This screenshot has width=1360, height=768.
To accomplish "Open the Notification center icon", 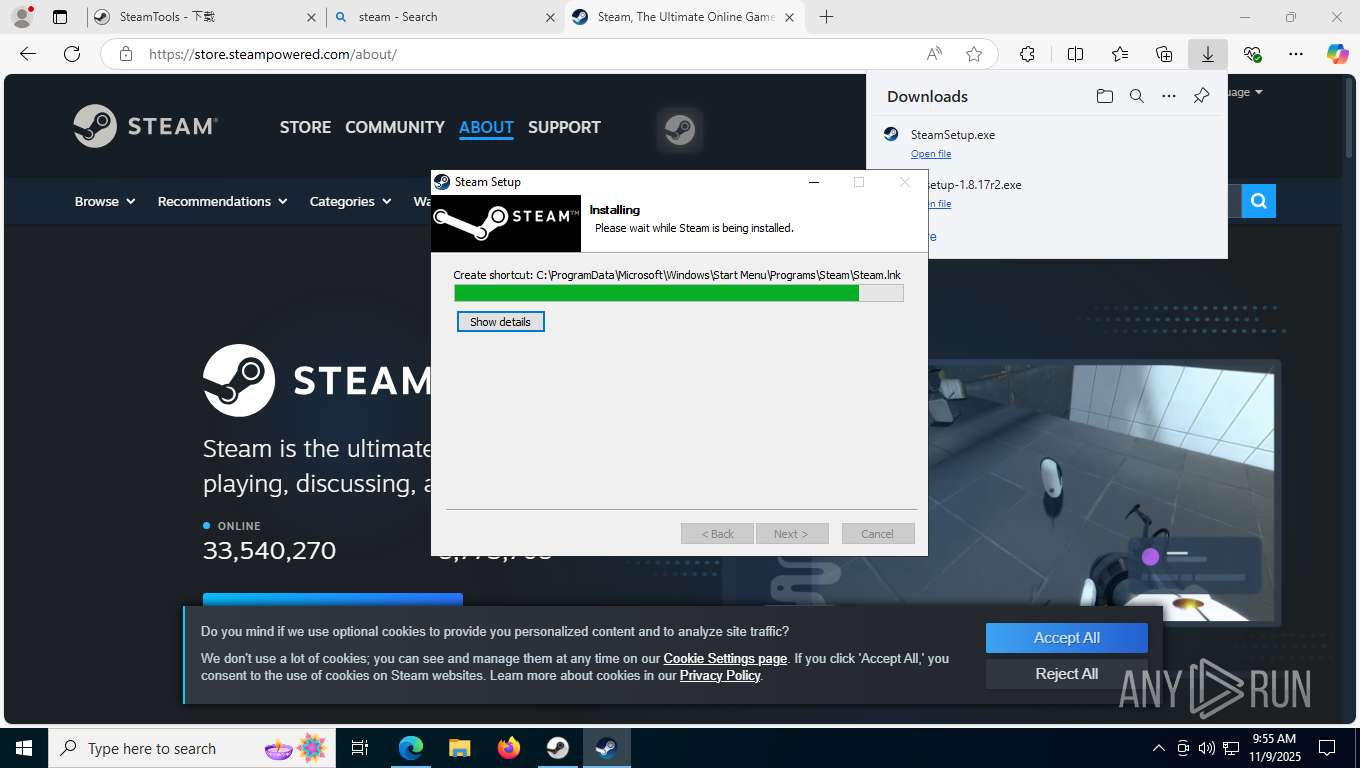I will pyautogui.click(x=1327, y=748).
